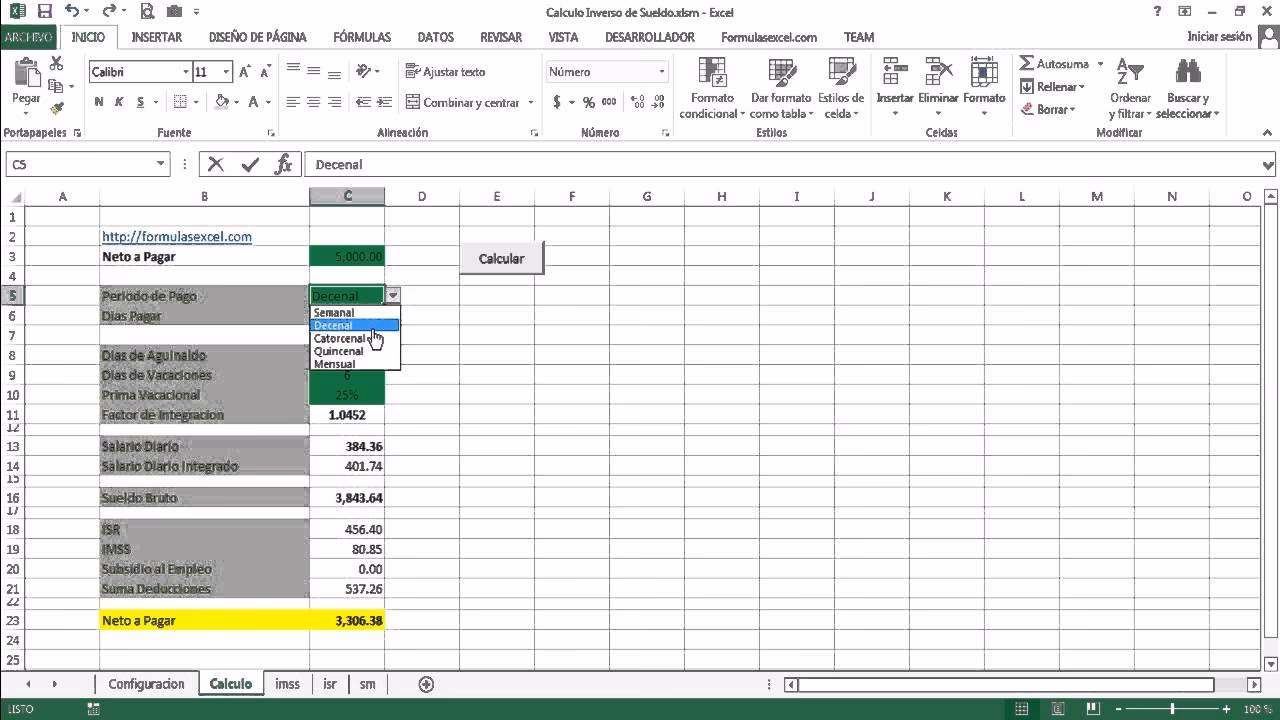
Task: Align cell text to the middle
Action: (x=314, y=71)
